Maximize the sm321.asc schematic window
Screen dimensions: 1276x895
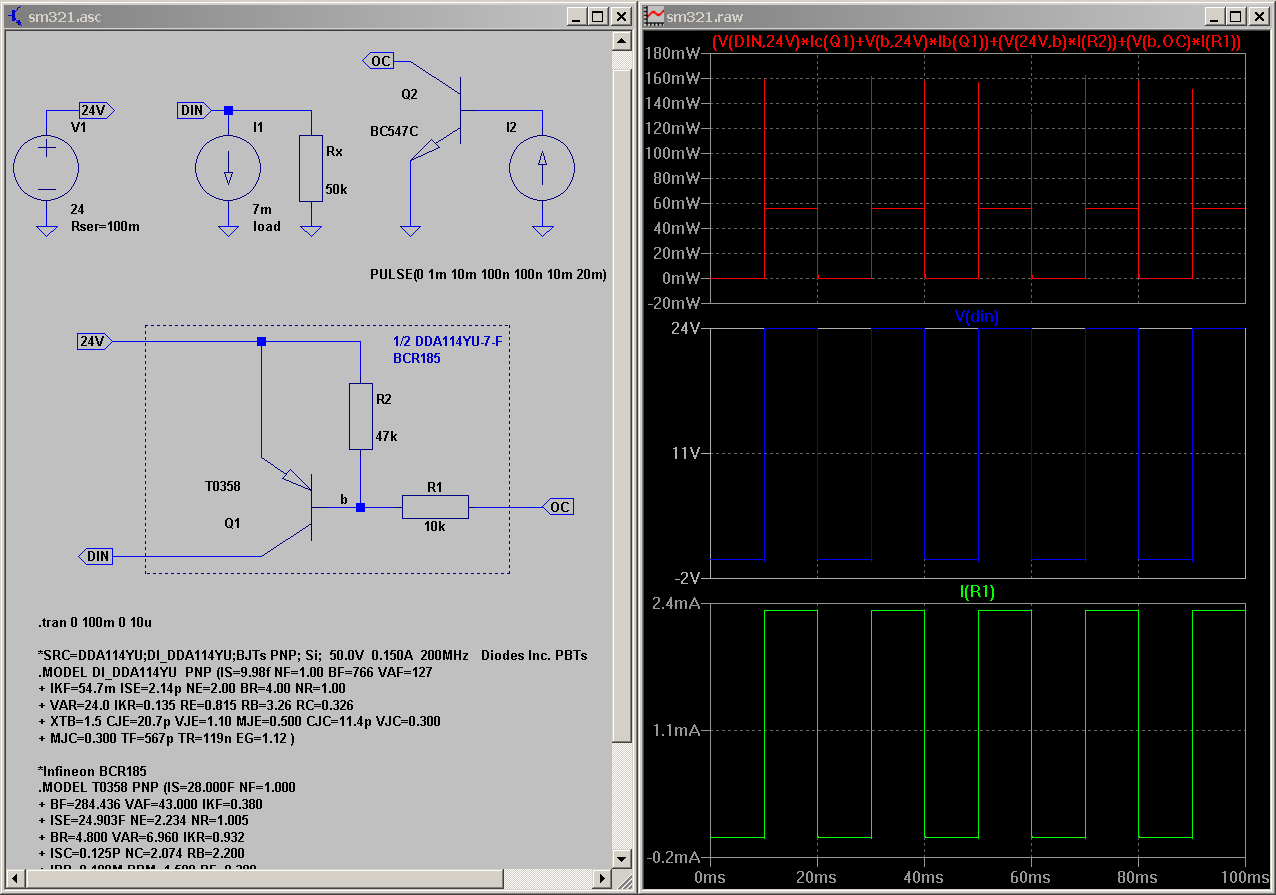coord(597,17)
